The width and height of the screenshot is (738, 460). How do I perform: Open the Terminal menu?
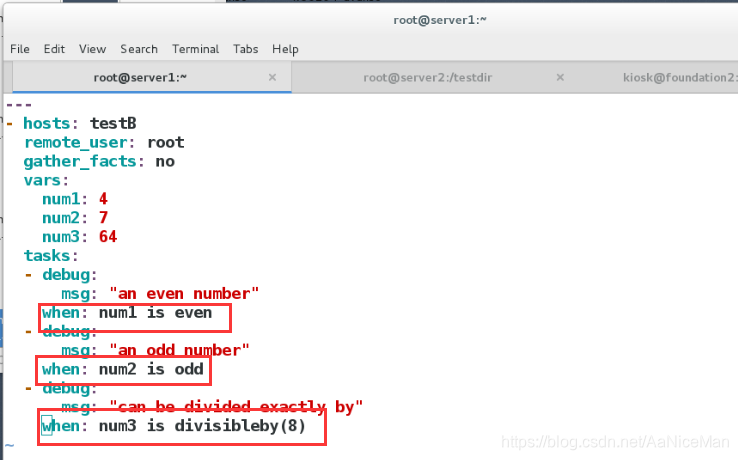pyautogui.click(x=195, y=49)
